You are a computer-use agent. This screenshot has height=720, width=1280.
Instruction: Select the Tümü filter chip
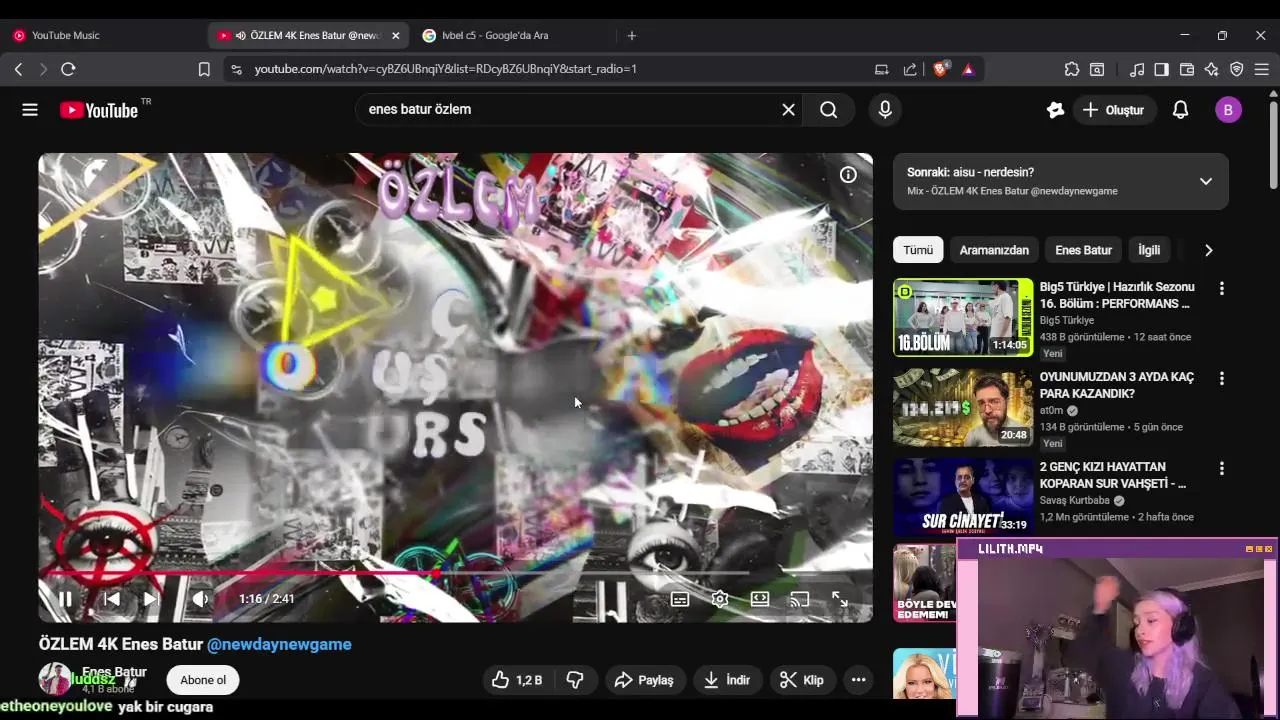[918, 250]
